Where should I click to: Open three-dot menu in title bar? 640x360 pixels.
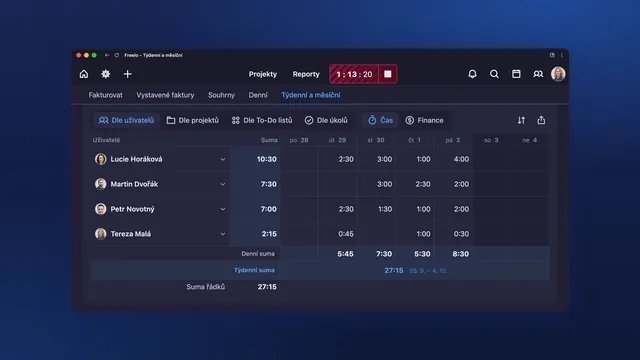[562, 55]
